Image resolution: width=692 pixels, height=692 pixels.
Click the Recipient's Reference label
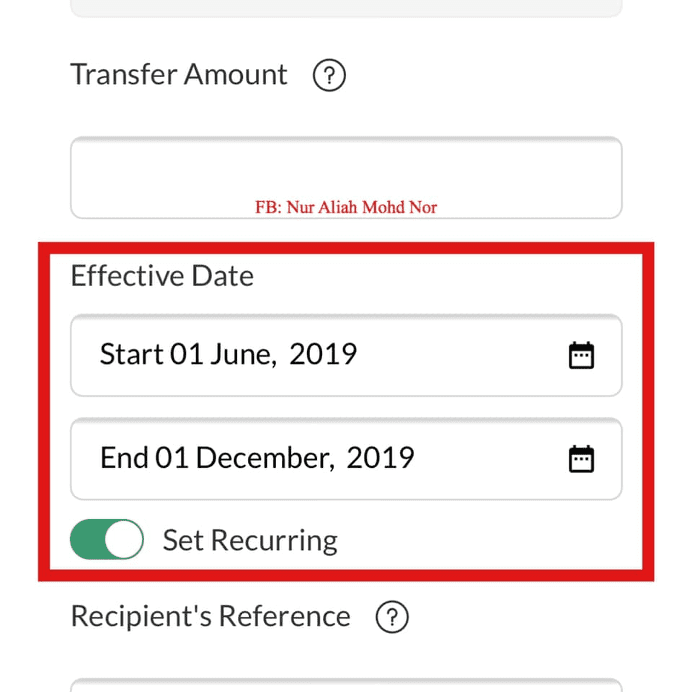(210, 616)
